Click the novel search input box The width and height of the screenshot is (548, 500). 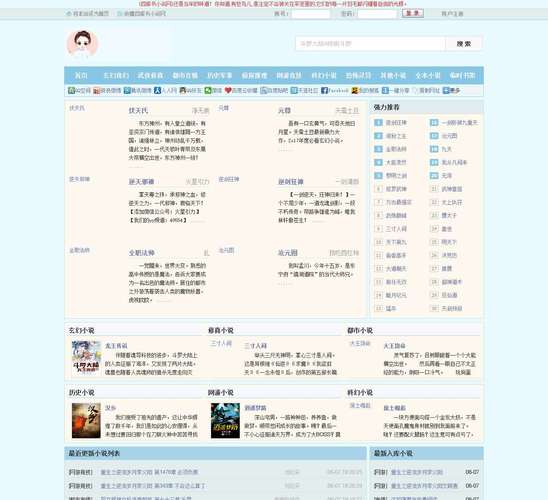click(x=371, y=44)
